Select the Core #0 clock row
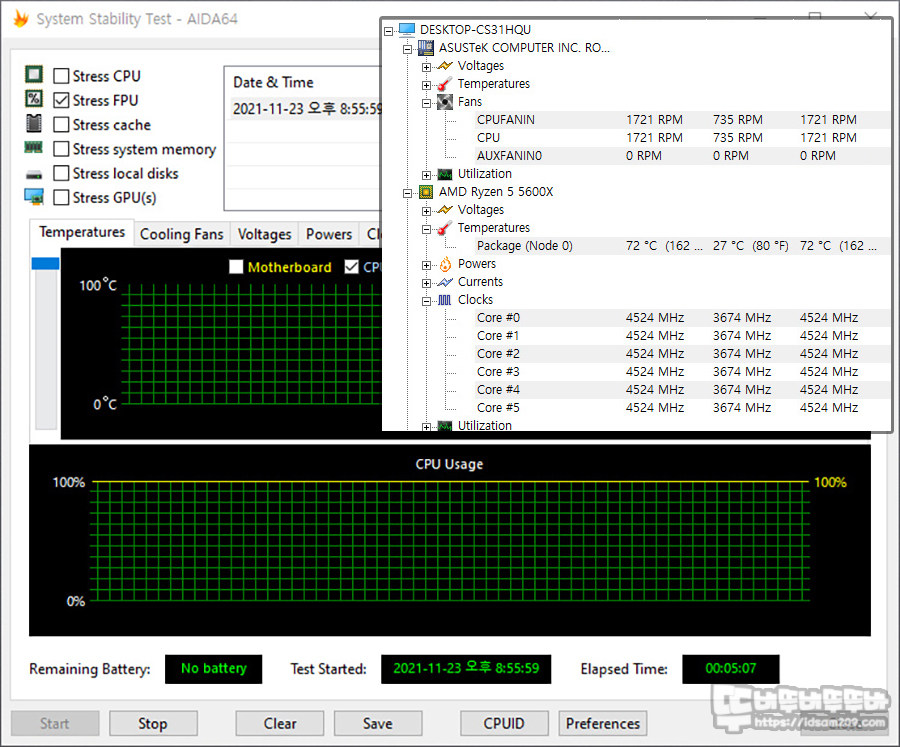Viewport: 900px width, 747px height. pos(682,318)
